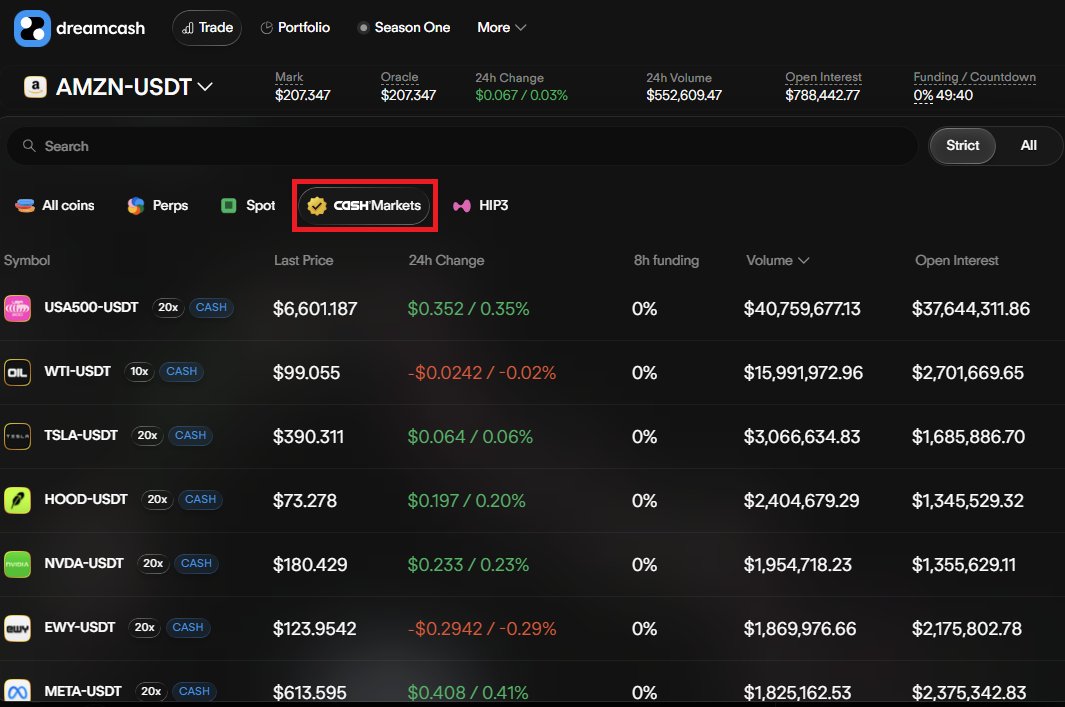Click the dreamcash logo icon
Image resolution: width=1065 pixels, height=707 pixels.
coord(32,29)
